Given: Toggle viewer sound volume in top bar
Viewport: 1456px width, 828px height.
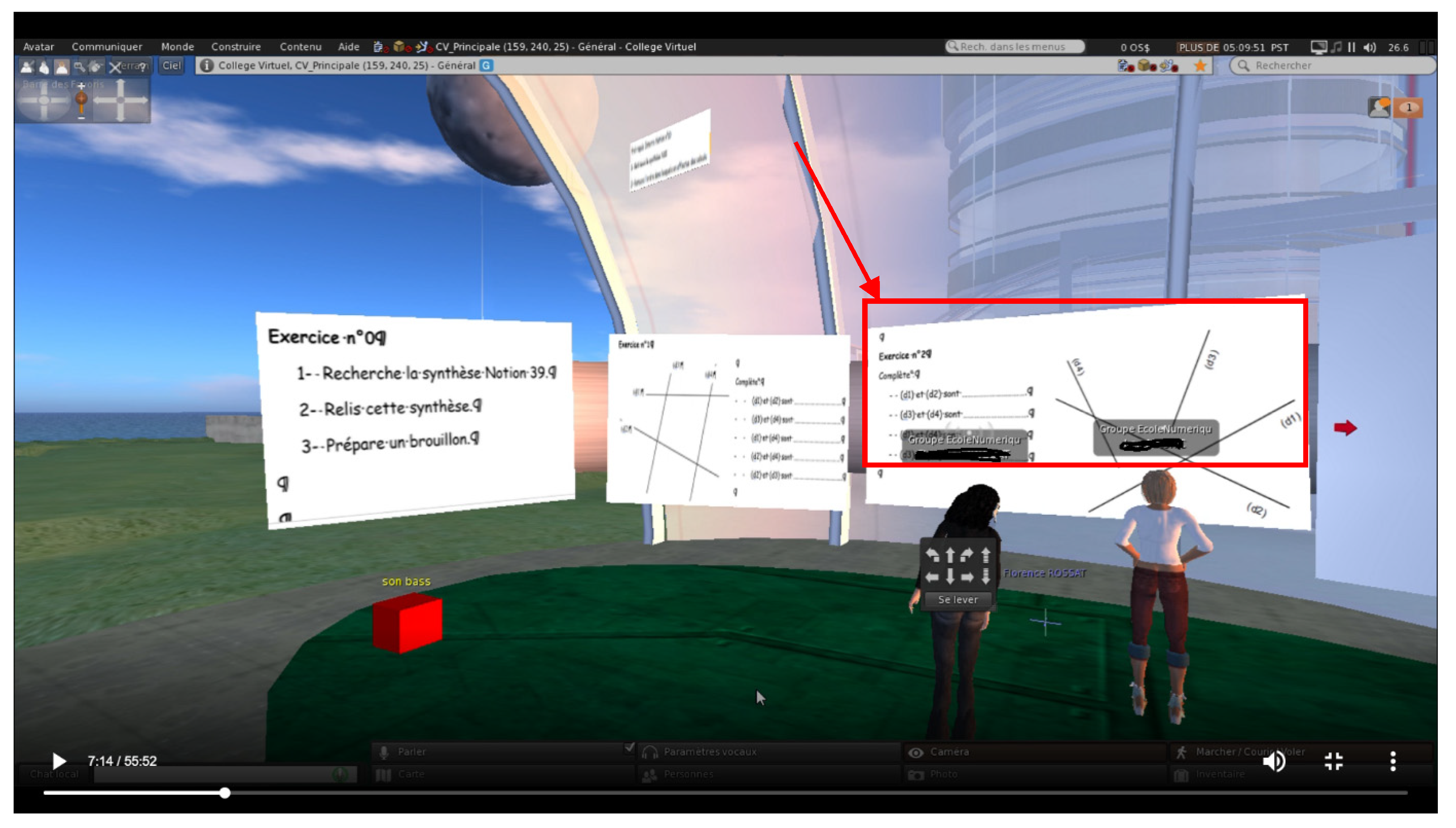Looking at the screenshot, I should [x=1369, y=47].
